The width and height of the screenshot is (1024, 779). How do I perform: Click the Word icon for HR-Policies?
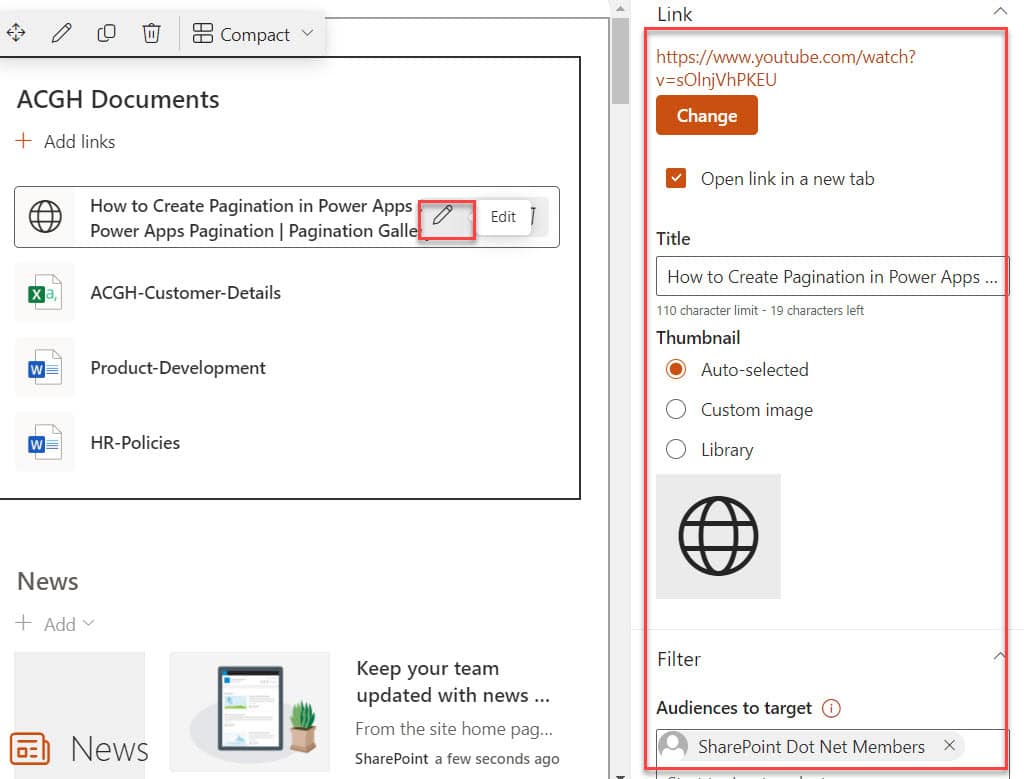(x=44, y=443)
